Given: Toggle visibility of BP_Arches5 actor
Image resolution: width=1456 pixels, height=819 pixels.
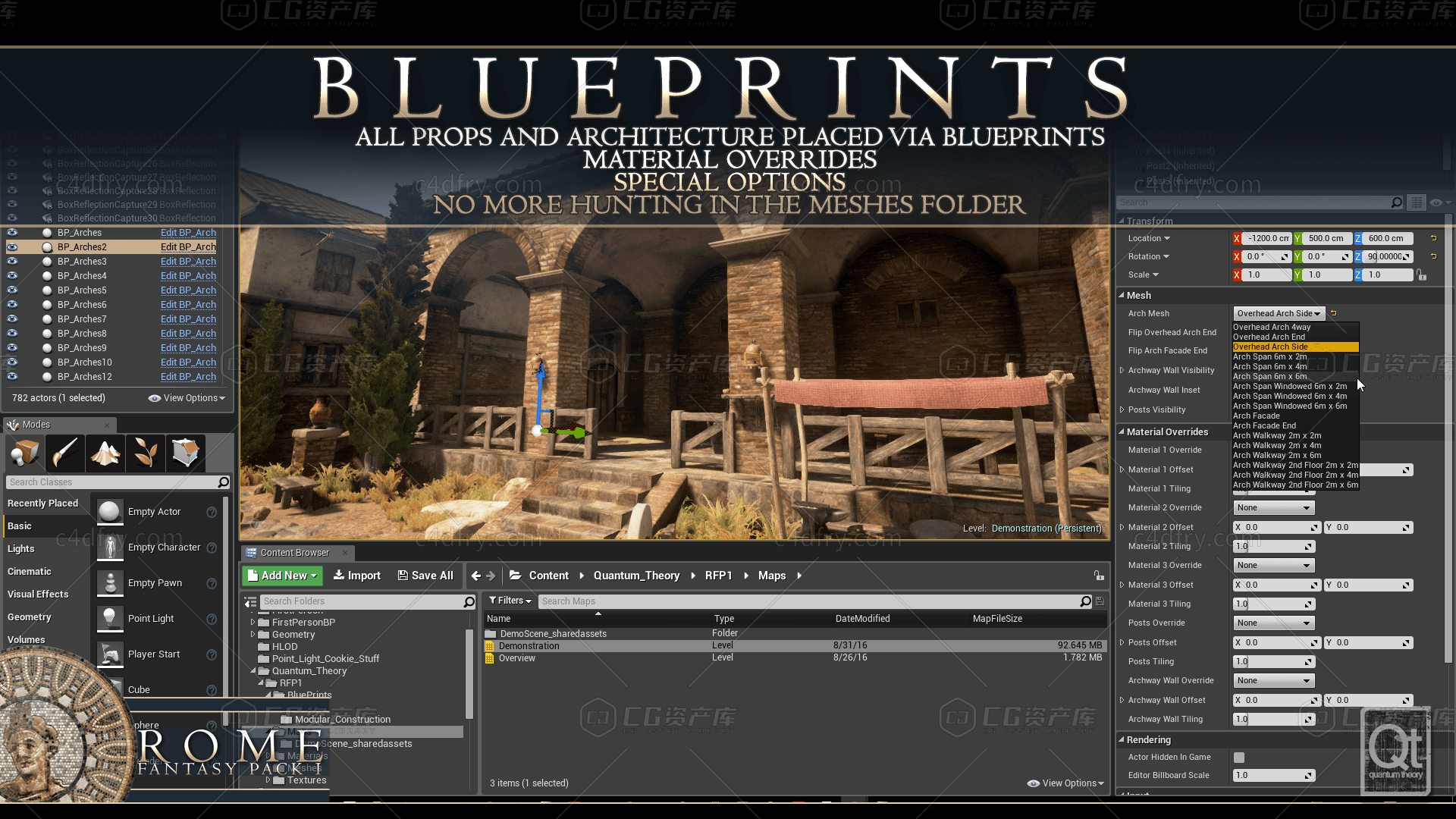Looking at the screenshot, I should (12, 290).
